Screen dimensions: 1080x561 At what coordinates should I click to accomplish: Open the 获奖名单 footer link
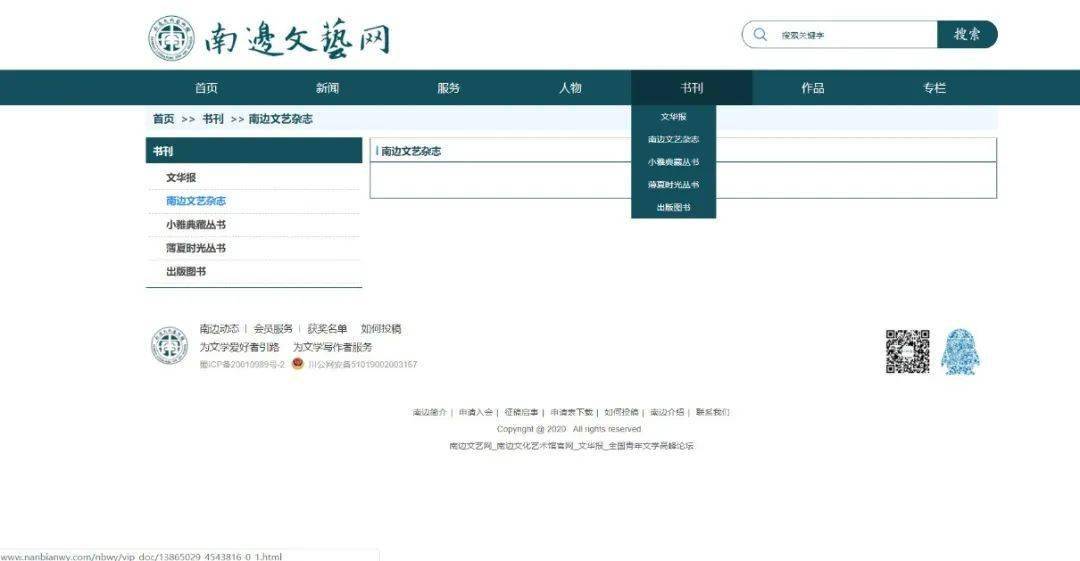[x=327, y=328]
